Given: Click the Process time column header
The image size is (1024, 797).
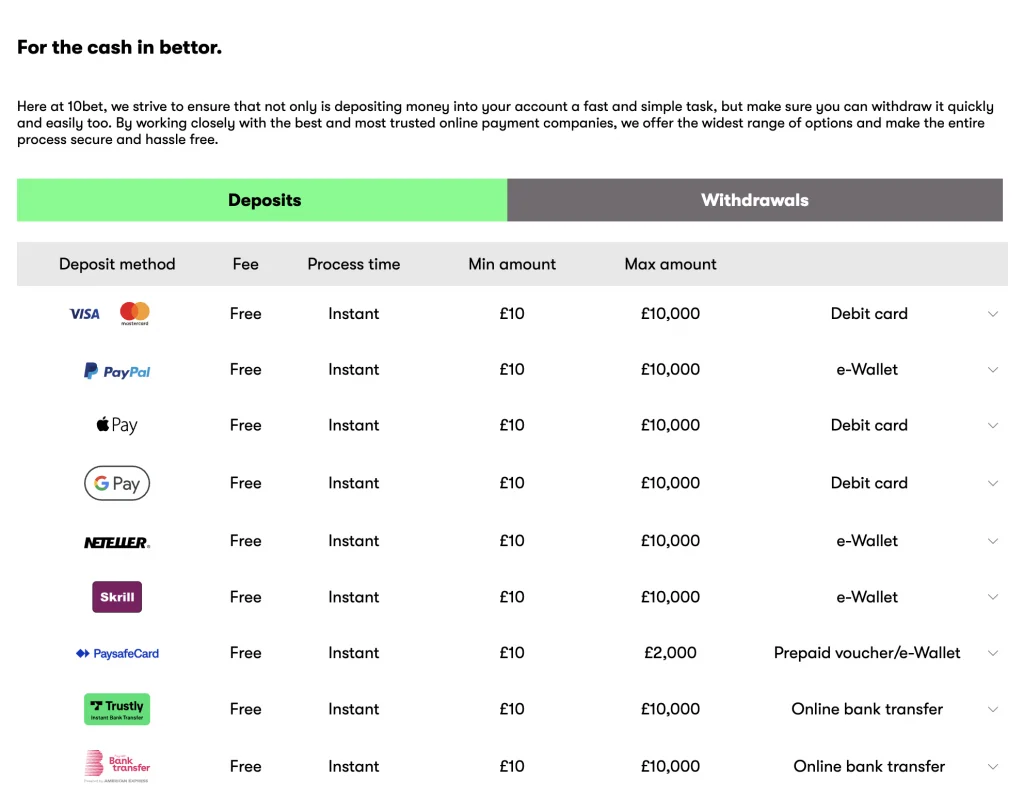Looking at the screenshot, I should 353,263.
